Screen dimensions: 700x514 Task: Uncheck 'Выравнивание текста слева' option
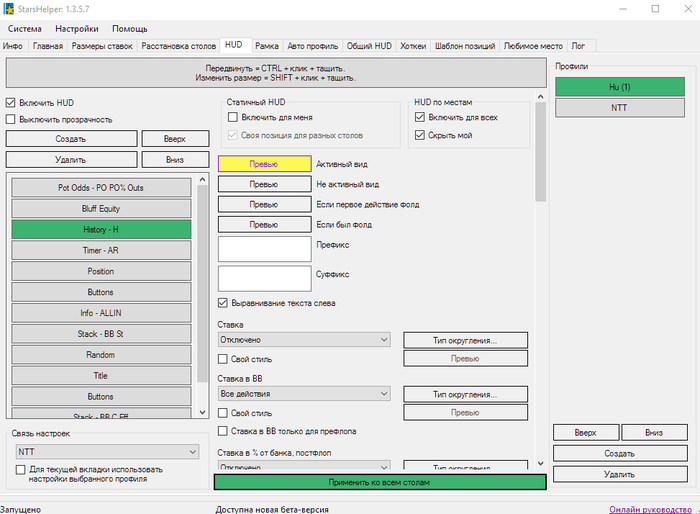pos(223,303)
